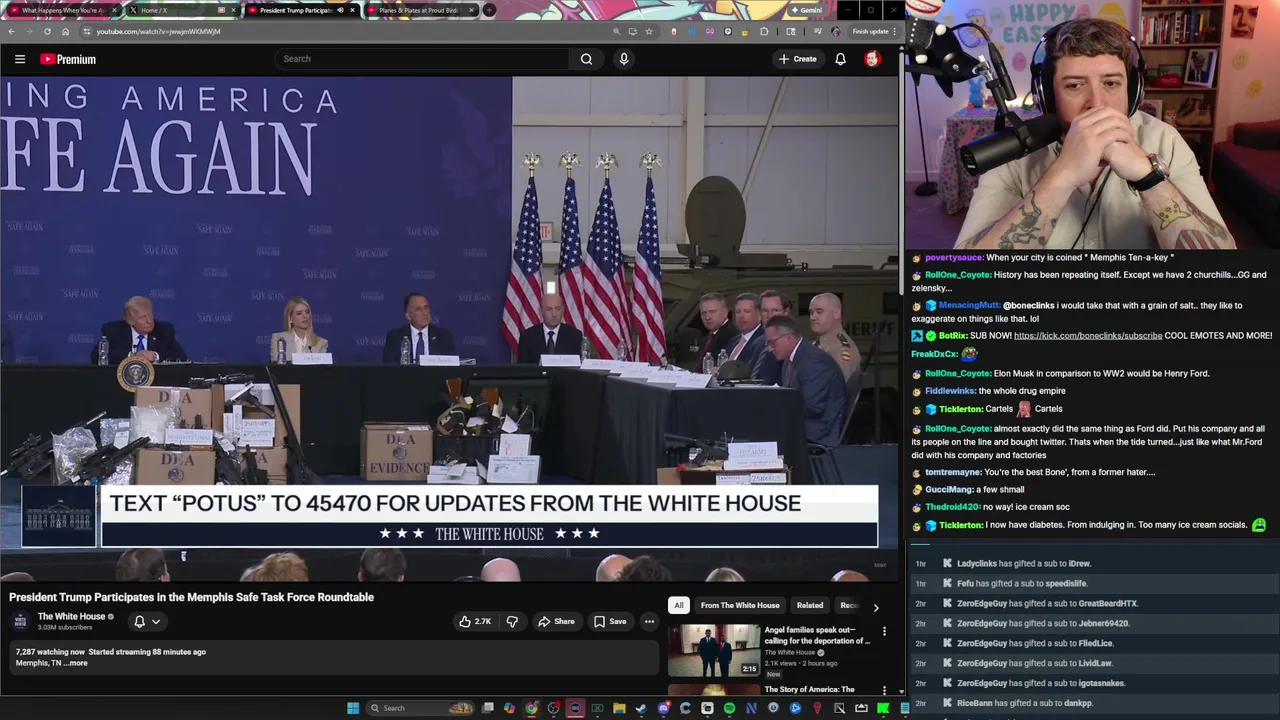Open OBS Studio from taskbar
1280x720 pixels.
click(554, 708)
